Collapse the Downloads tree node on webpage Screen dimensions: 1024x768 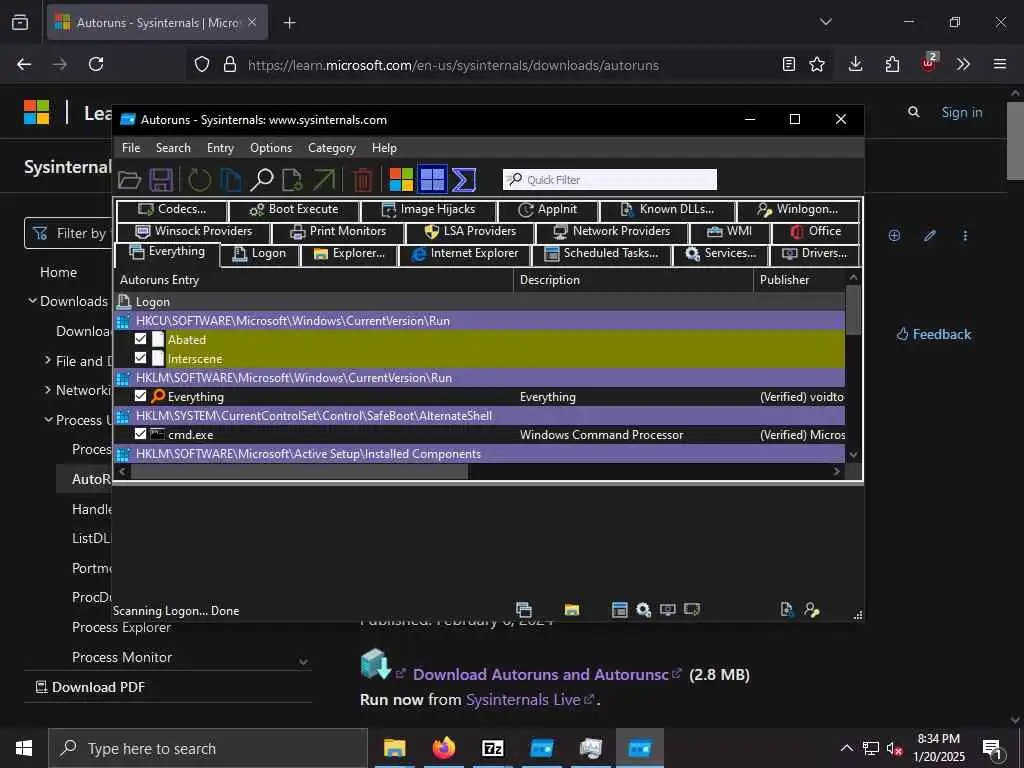(x=32, y=301)
